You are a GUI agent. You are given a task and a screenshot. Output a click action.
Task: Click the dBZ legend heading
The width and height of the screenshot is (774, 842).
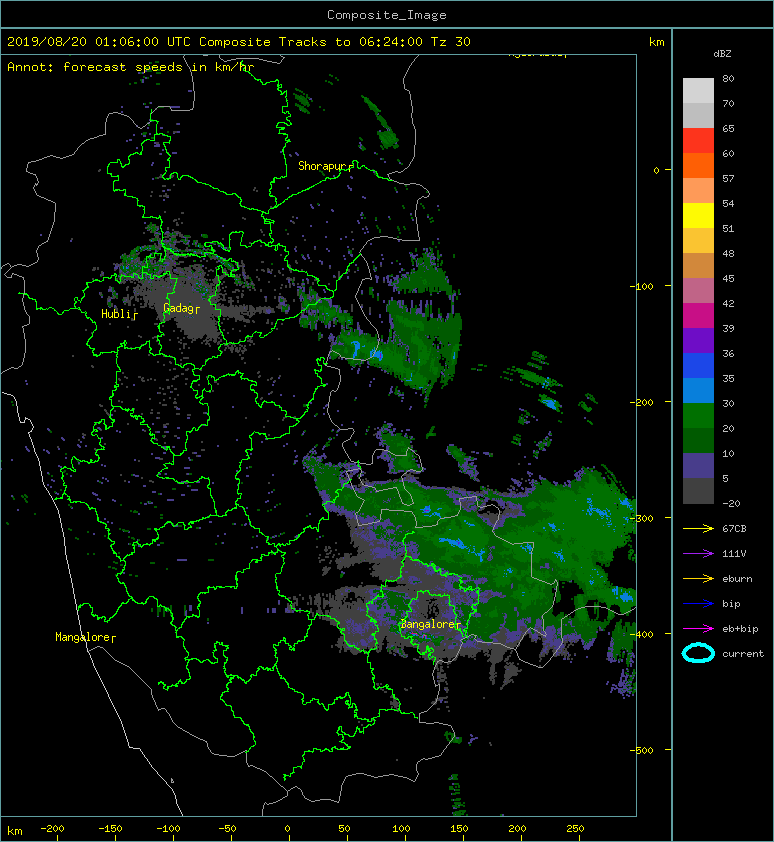[722, 54]
